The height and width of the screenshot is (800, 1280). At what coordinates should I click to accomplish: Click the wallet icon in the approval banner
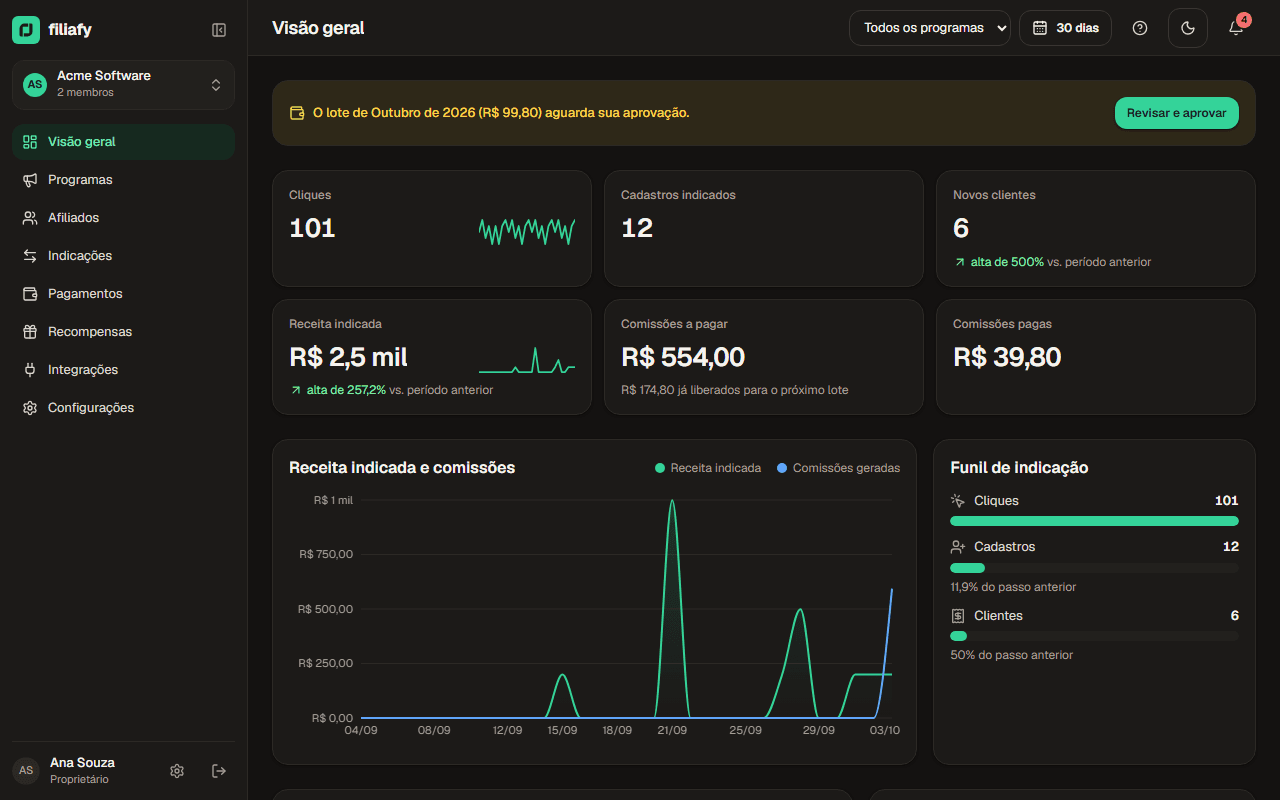click(x=297, y=113)
